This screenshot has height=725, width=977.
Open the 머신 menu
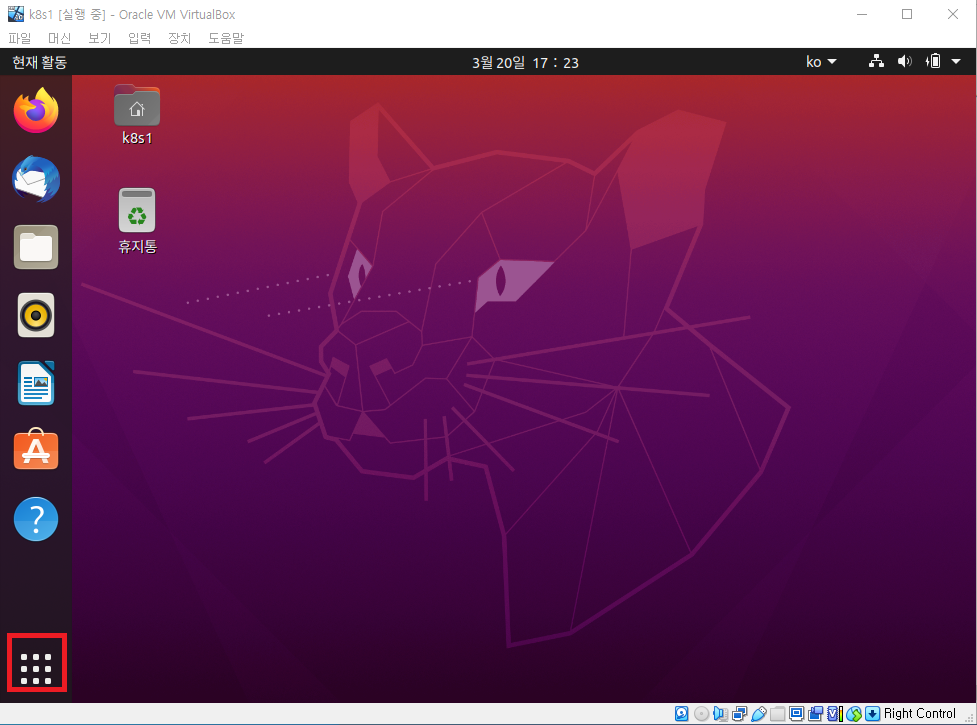pyautogui.click(x=59, y=38)
